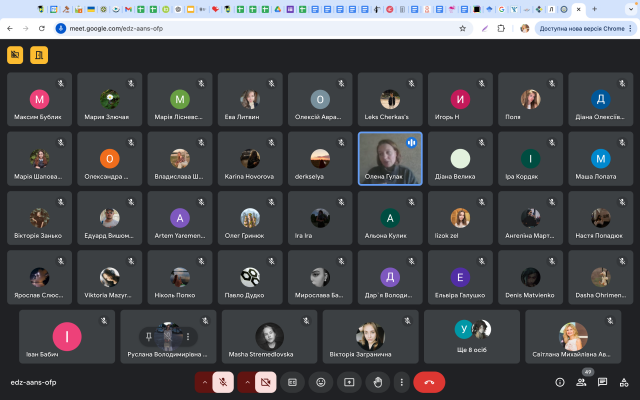This screenshot has height=400, width=640.
Task: Click the name label 'Leks Cherkas's'
Action: [x=387, y=117]
